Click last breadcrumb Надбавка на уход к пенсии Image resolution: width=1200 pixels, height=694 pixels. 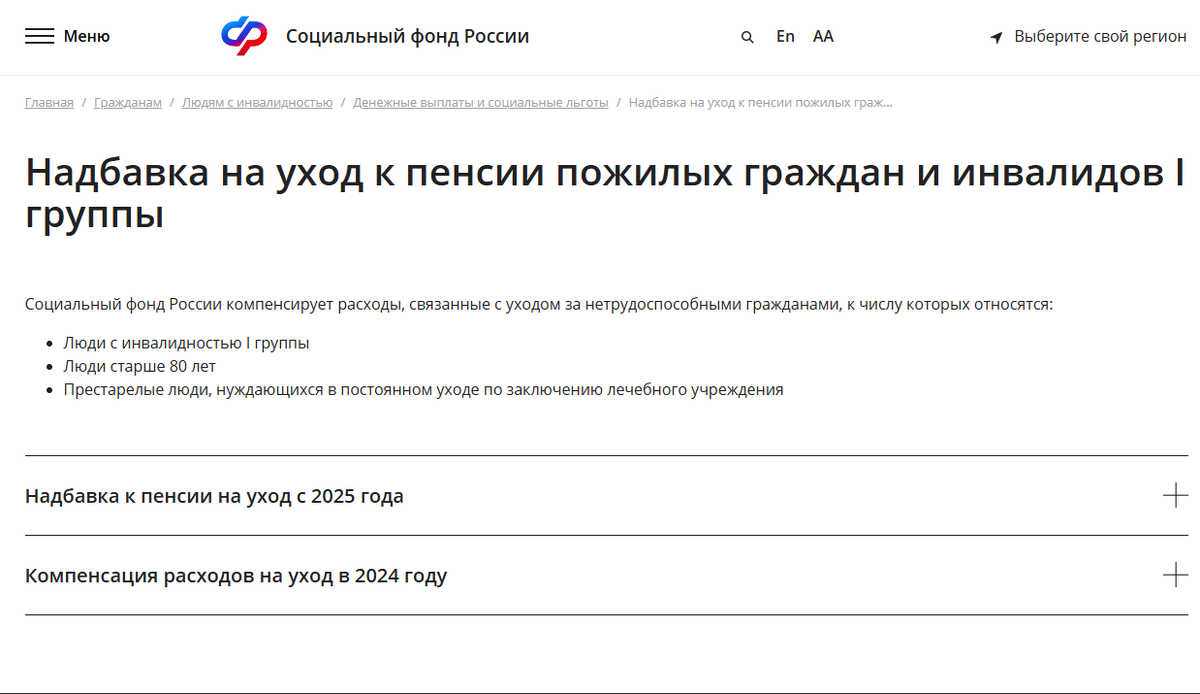point(761,103)
